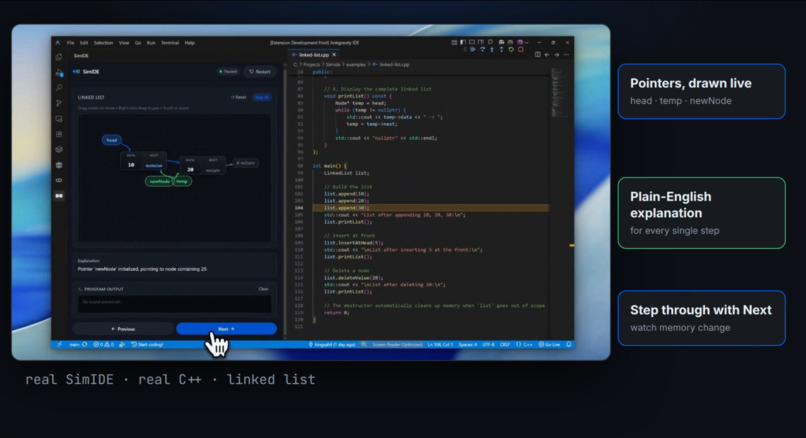Click the Next step button
Image resolution: width=806 pixels, height=438 pixels.
(226, 329)
